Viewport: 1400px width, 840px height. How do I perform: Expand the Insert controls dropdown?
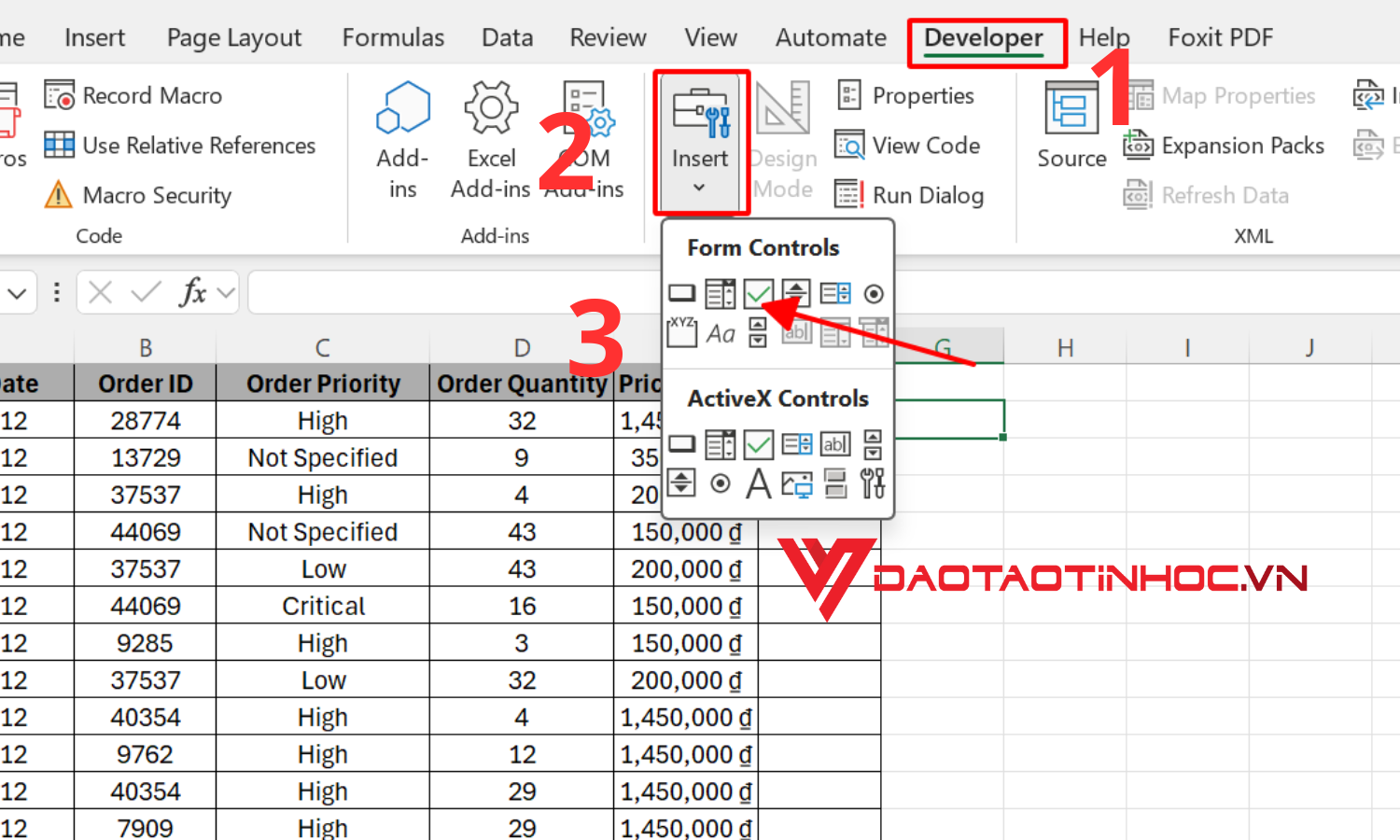point(700,187)
